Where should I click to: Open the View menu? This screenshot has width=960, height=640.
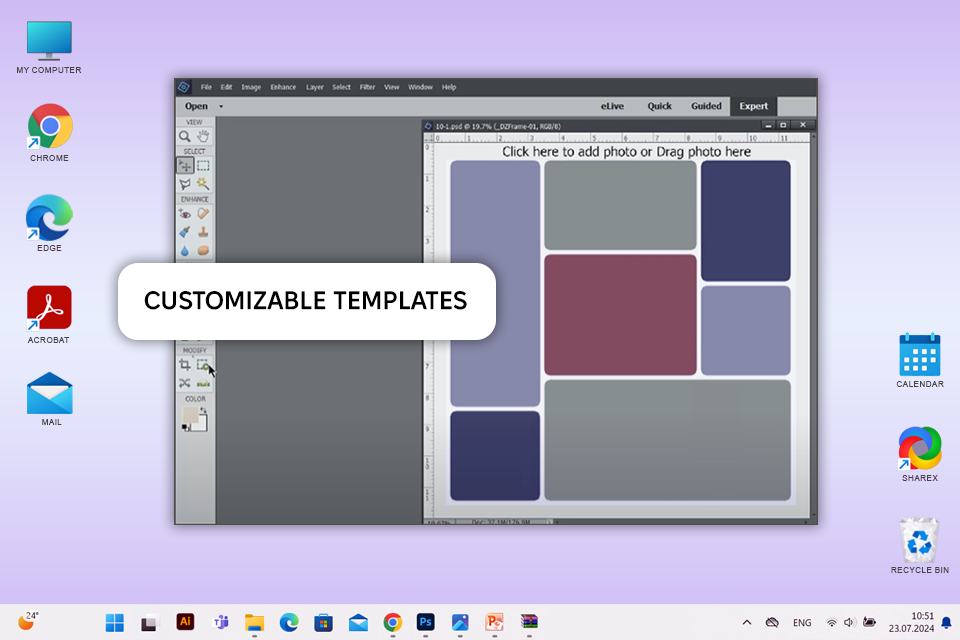click(391, 87)
